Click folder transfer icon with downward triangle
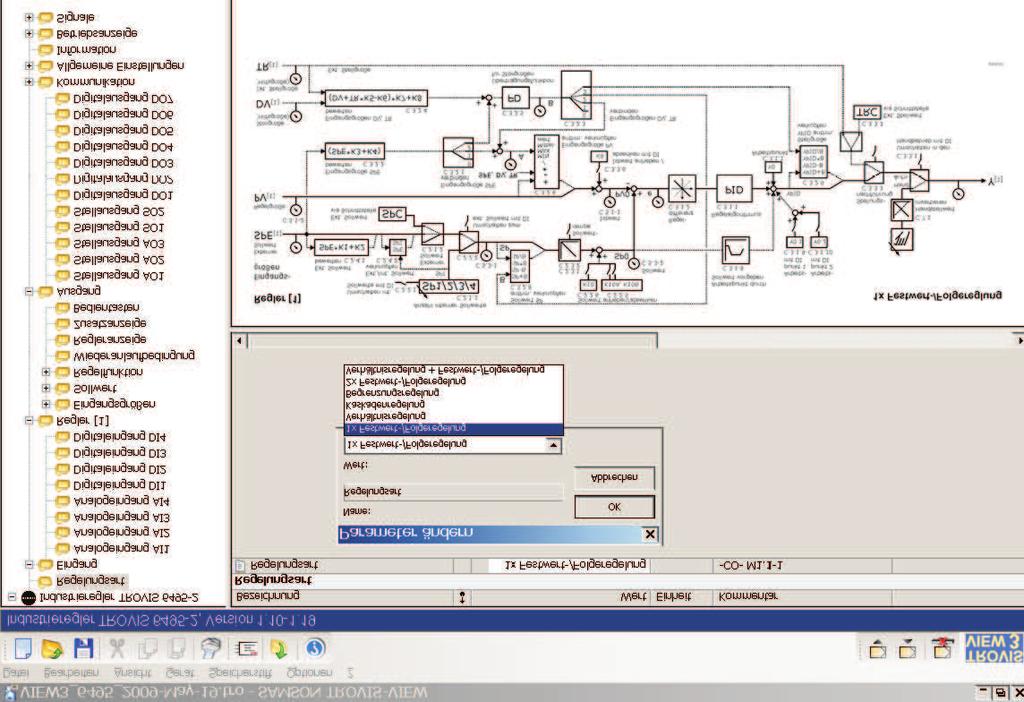1024x702 pixels. (x=907, y=648)
